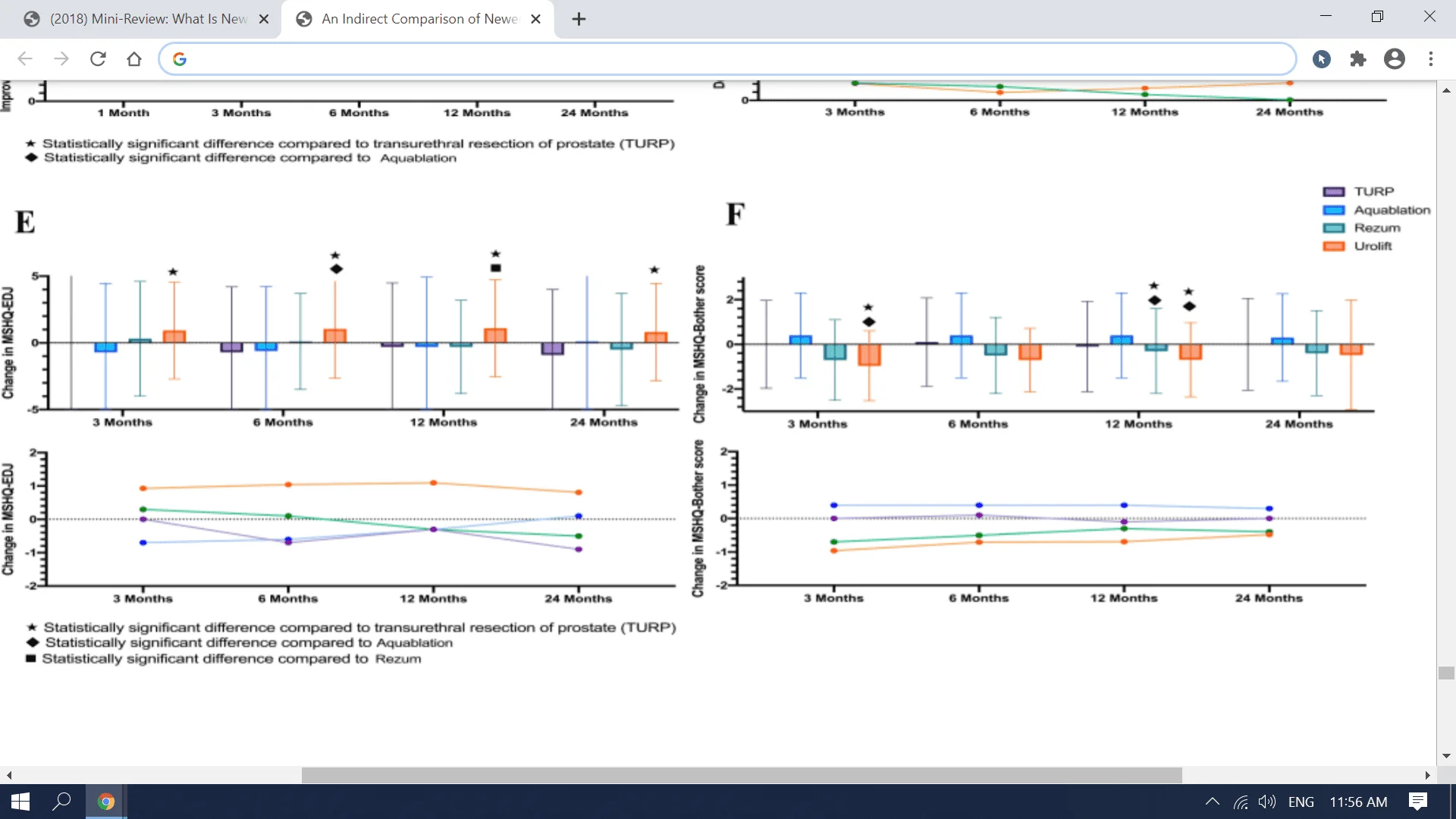Open the network Wi-Fi status icon
The image size is (1456, 819).
coord(1241,802)
